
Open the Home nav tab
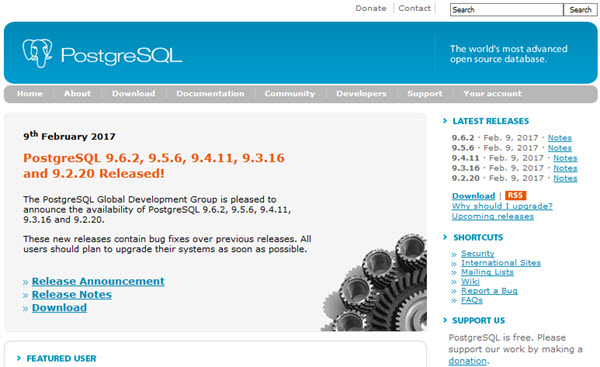[x=29, y=93]
